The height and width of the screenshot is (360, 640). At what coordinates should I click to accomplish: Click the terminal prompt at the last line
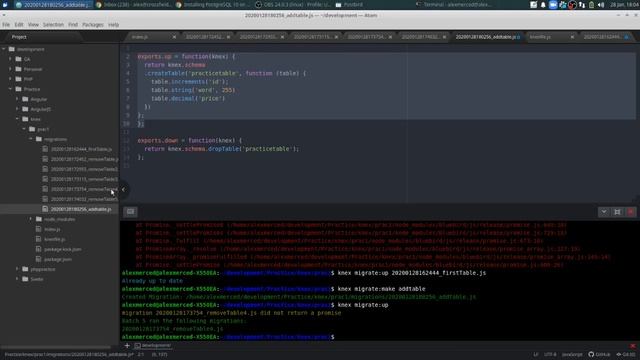[228, 337]
